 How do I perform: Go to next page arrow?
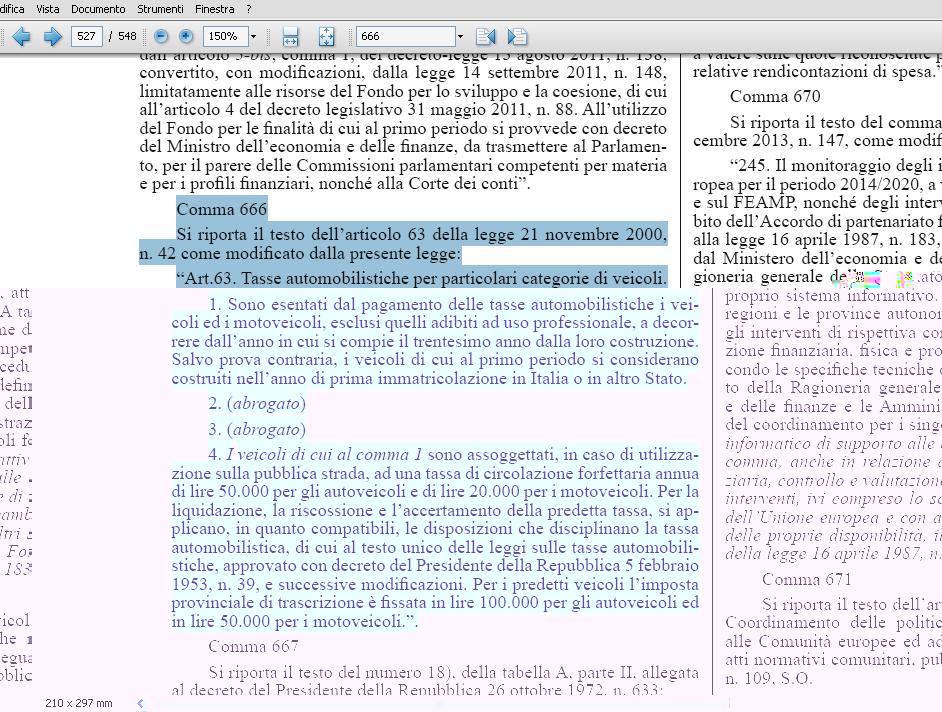pyautogui.click(x=52, y=37)
